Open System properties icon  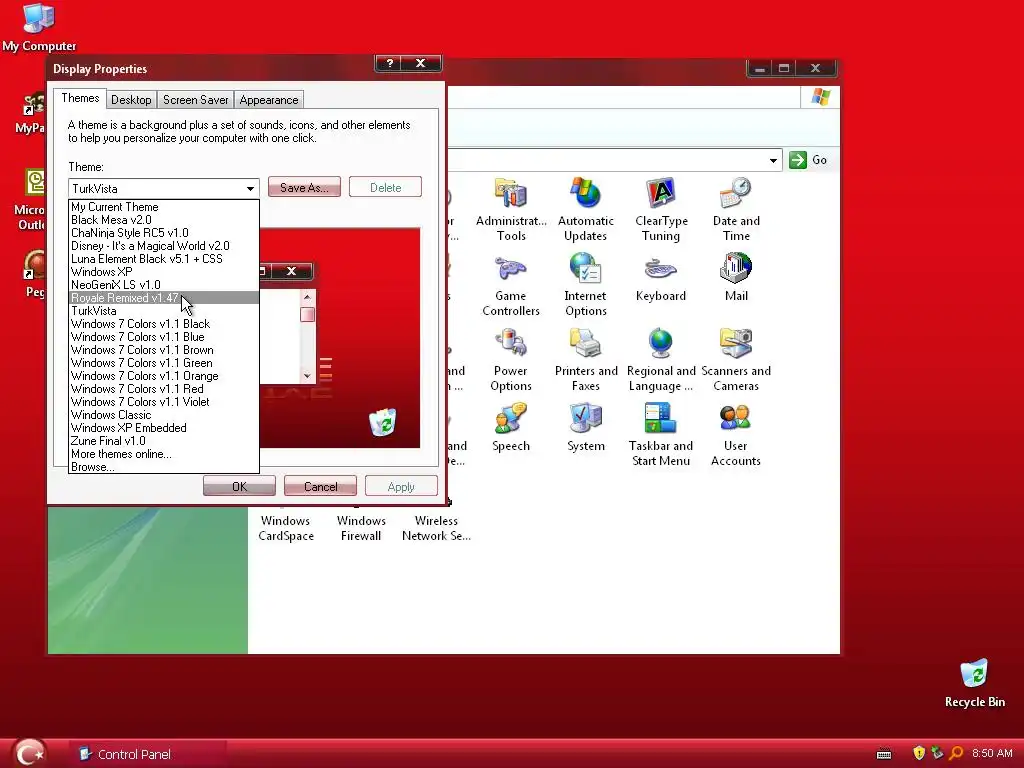click(x=586, y=428)
